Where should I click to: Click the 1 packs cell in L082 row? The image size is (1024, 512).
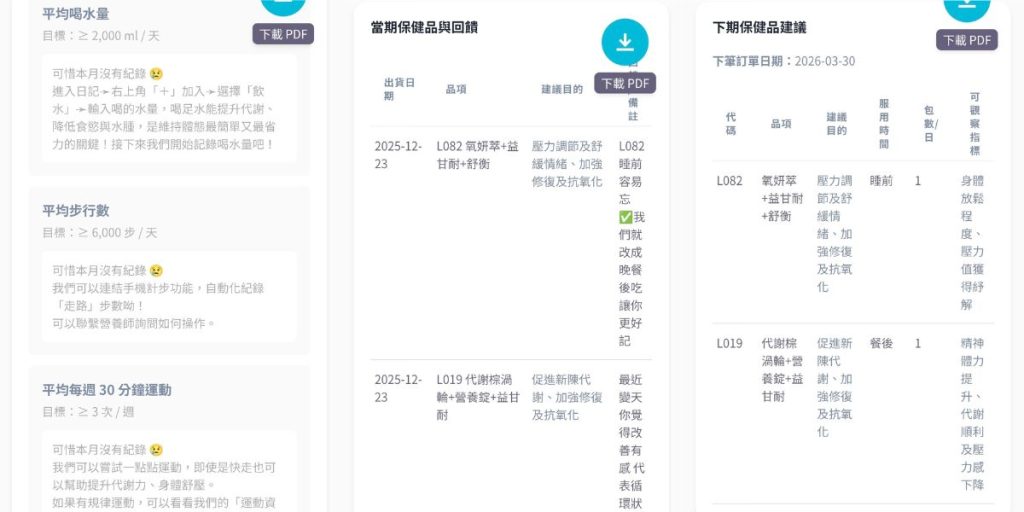[918, 181]
